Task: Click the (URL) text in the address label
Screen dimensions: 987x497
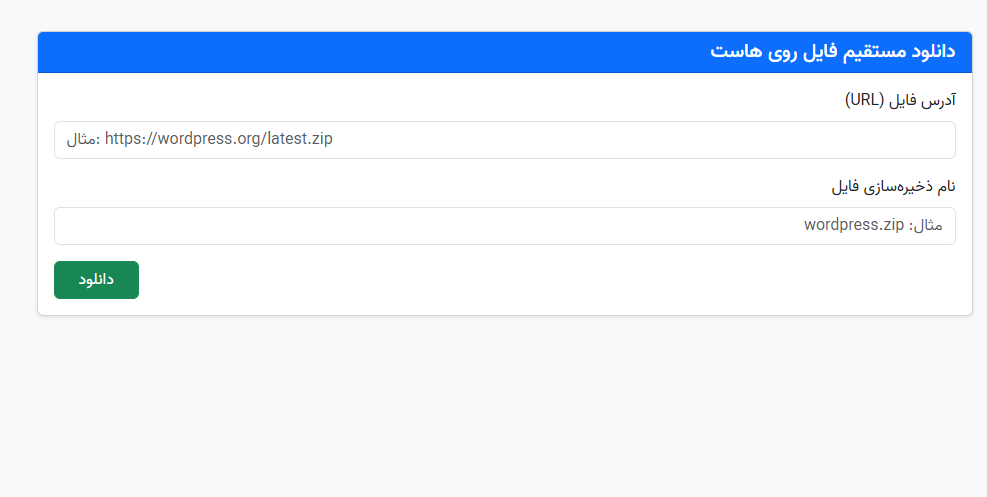Action: (866, 99)
